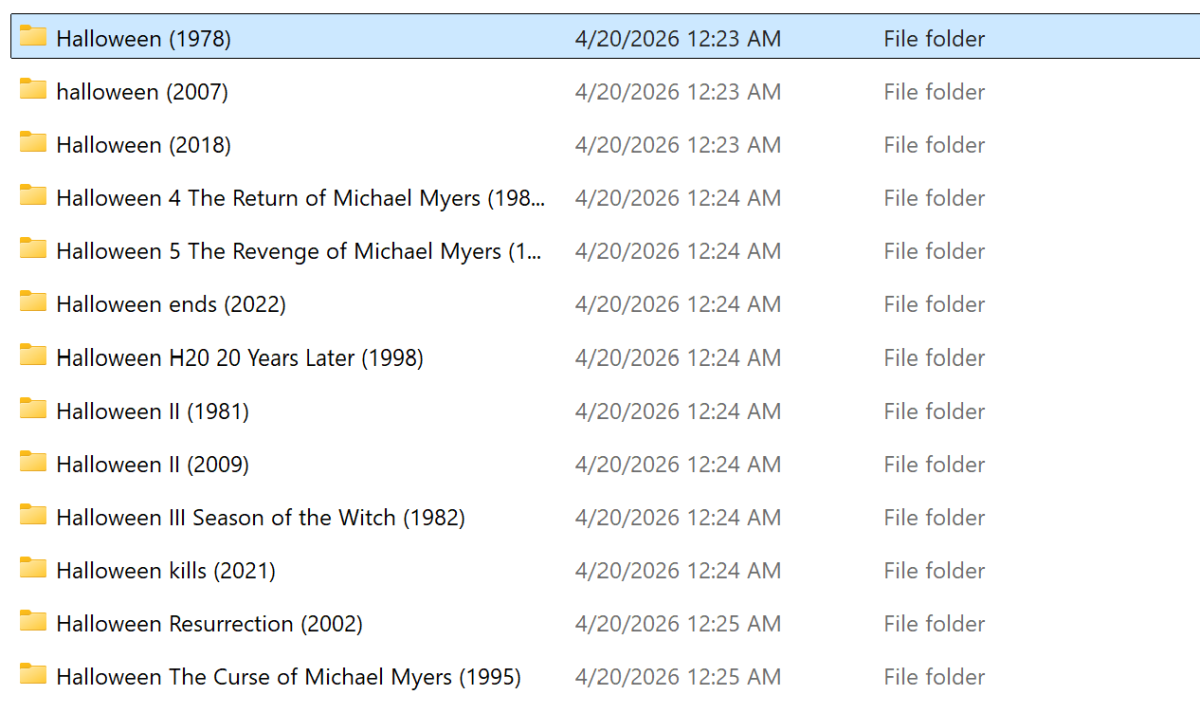Click the Halloween (2018) folder icon
Image resolution: width=1200 pixels, height=713 pixels.
(33, 143)
